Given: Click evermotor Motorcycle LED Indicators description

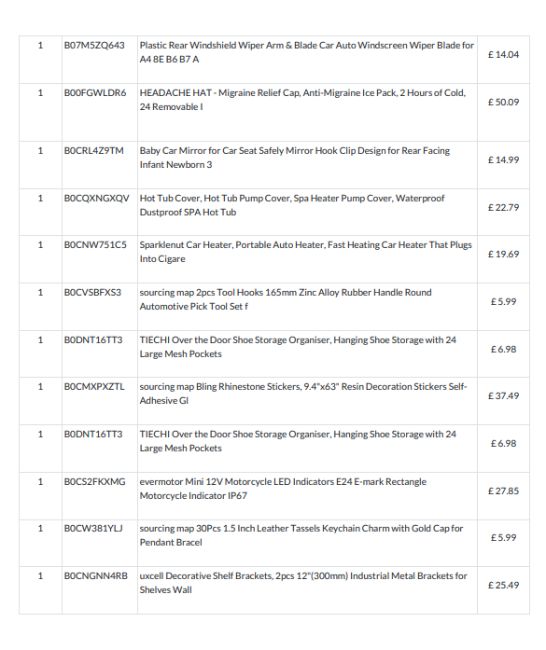Looking at the screenshot, I should click(x=283, y=489).
